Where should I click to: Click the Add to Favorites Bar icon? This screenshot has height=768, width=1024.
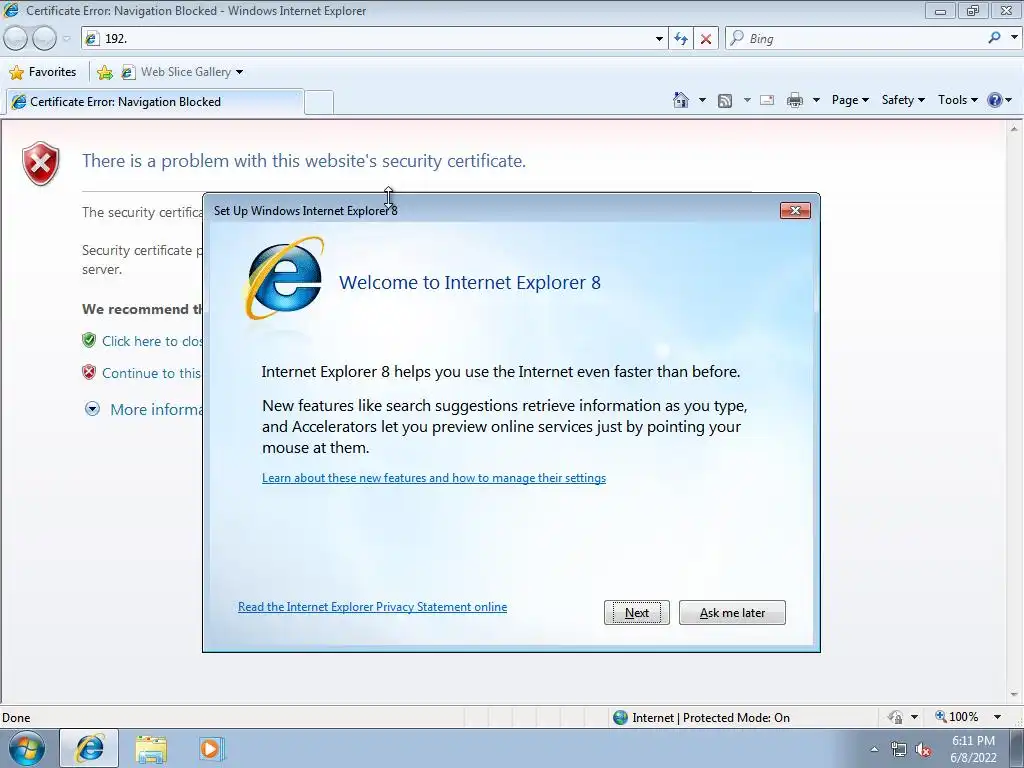[x=104, y=72]
